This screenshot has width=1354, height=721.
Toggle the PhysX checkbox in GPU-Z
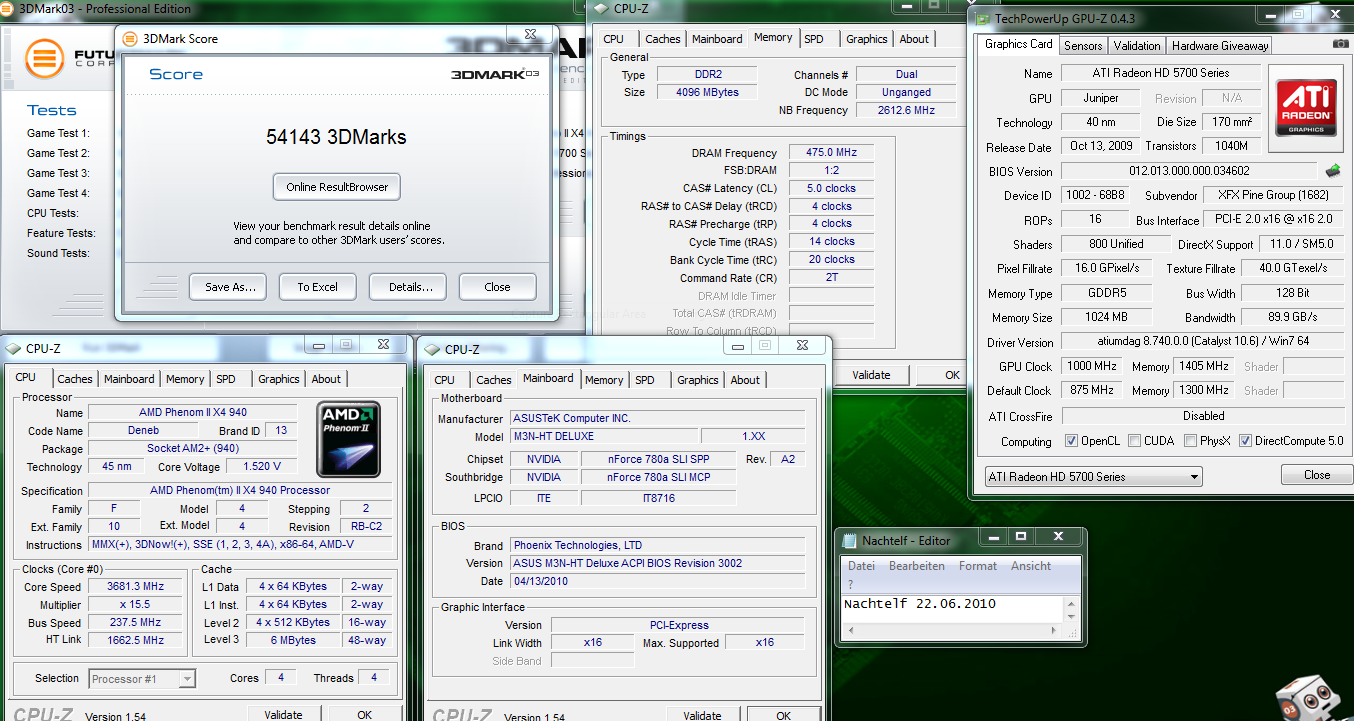tap(1190, 441)
